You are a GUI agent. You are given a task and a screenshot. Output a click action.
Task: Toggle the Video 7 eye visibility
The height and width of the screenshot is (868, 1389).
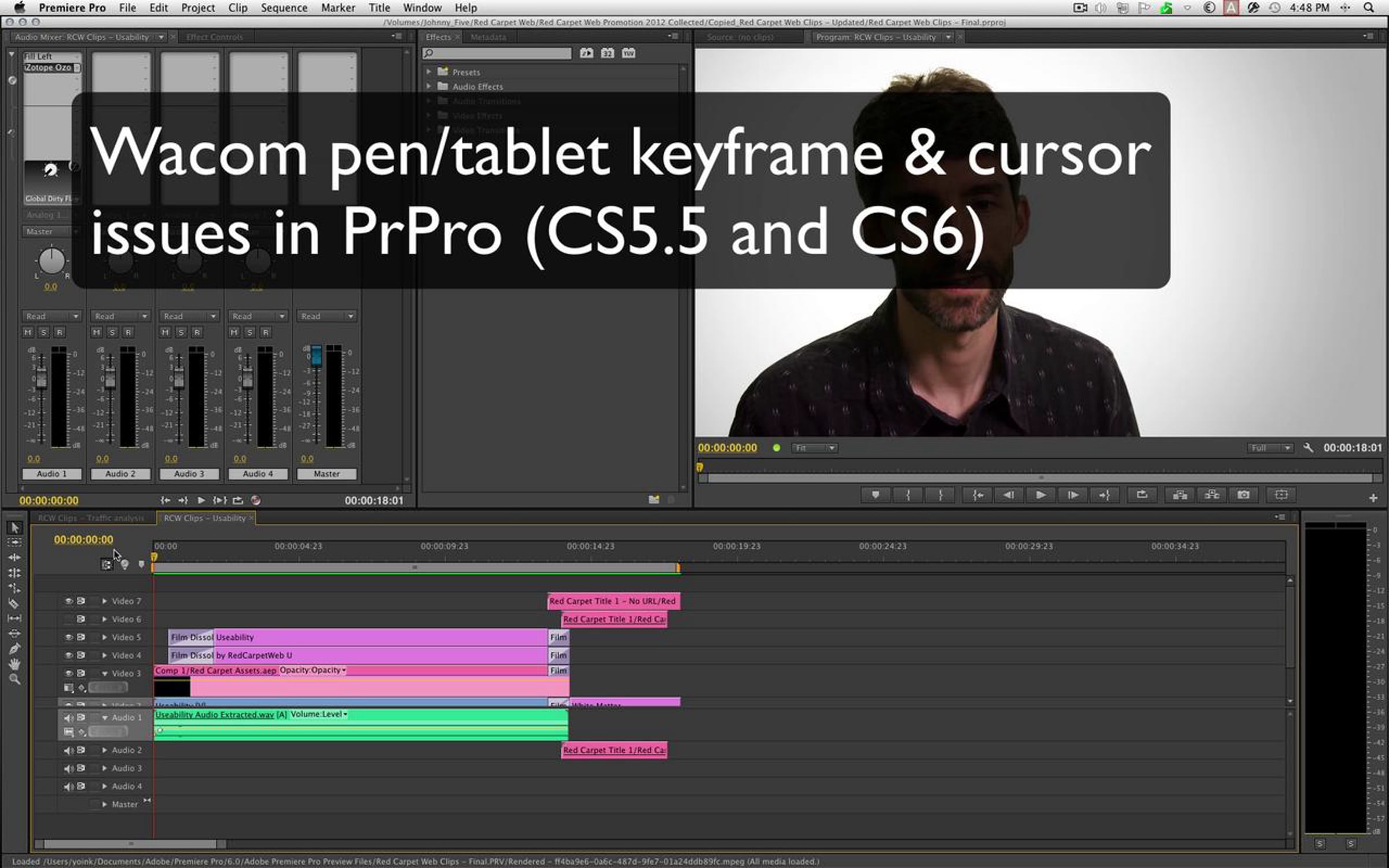tap(68, 601)
